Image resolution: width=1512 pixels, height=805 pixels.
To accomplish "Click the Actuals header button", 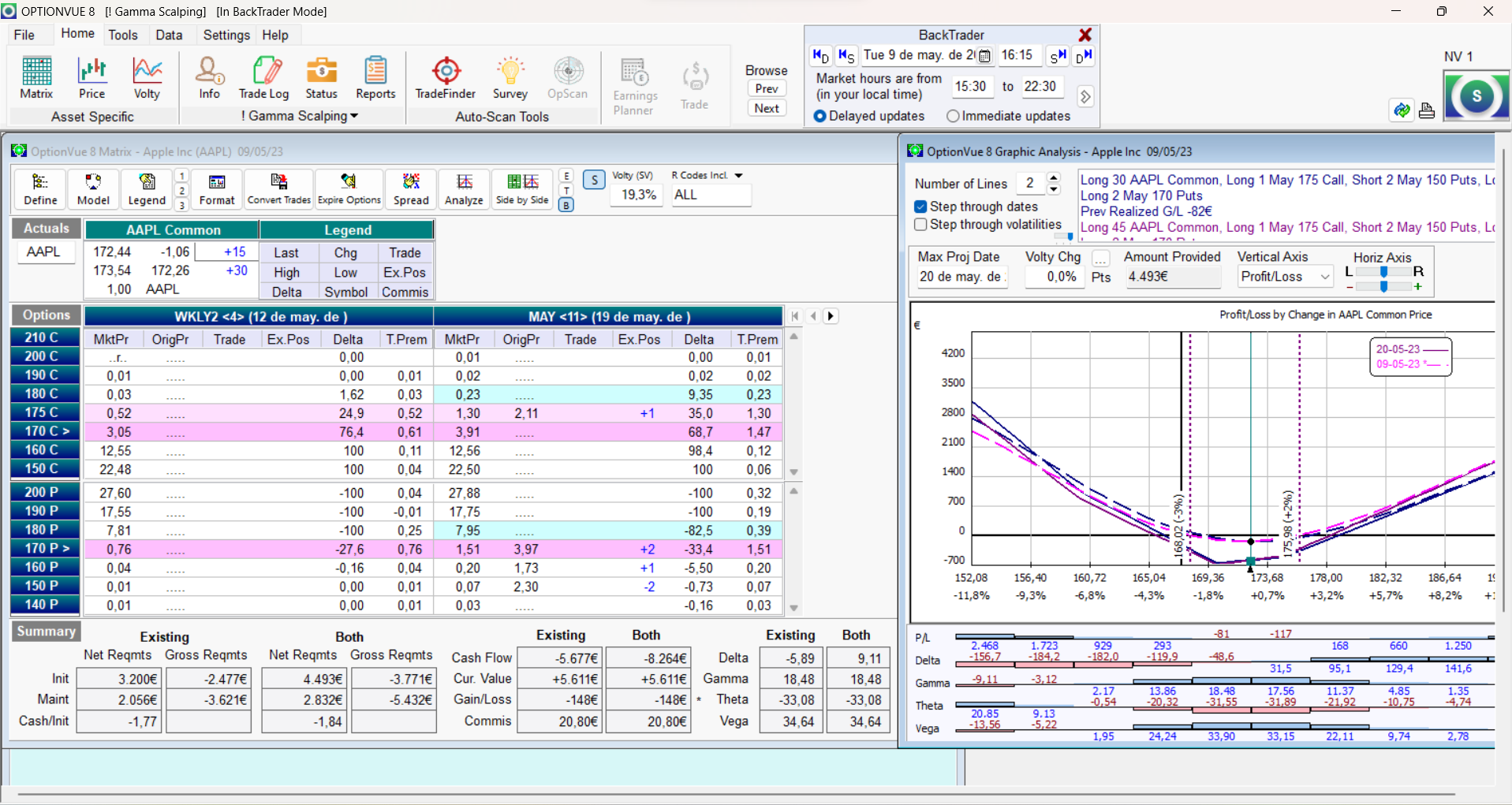I will coord(46,229).
